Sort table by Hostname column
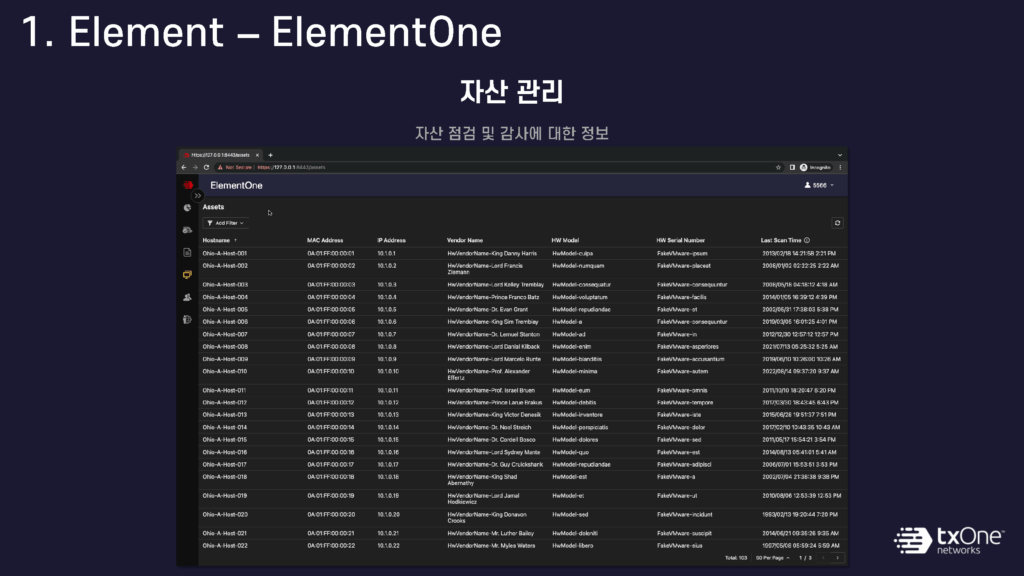This screenshot has height=576, width=1024. [217, 240]
